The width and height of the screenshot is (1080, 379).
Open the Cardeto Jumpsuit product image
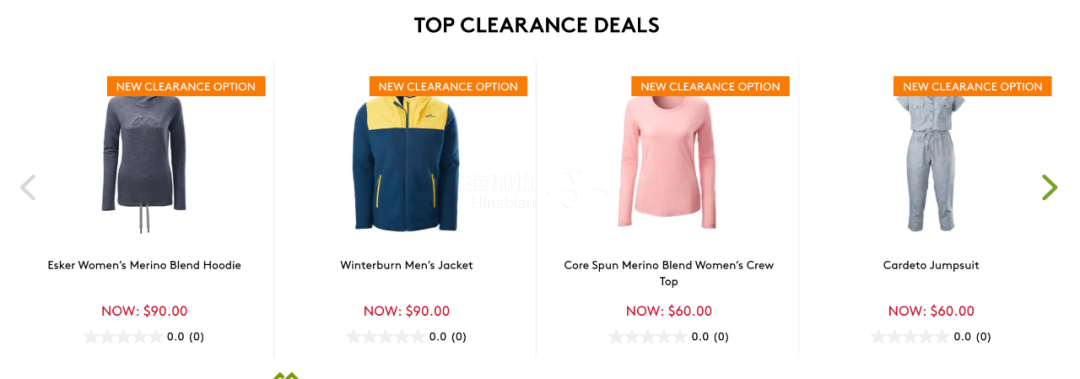(x=931, y=164)
